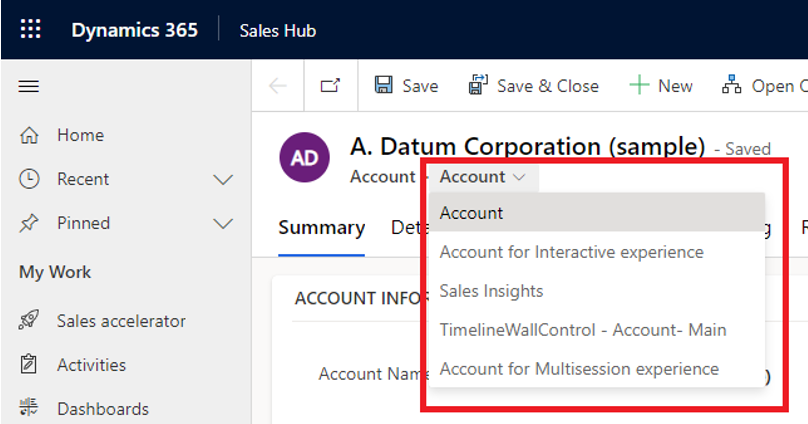The width and height of the screenshot is (808, 424).
Task: Click the Home house icon
Action: (29, 135)
